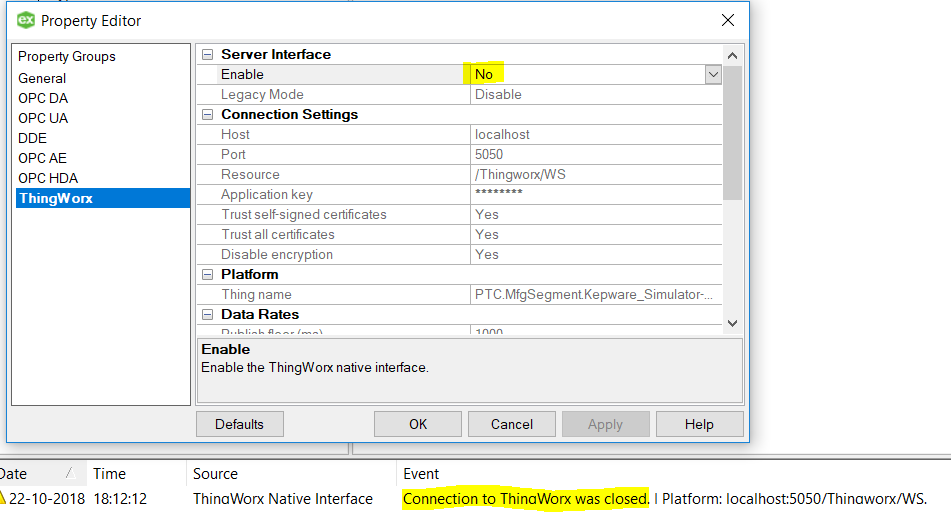Sort event log by Source column header
The width and height of the screenshot is (951, 512).
pos(291,474)
